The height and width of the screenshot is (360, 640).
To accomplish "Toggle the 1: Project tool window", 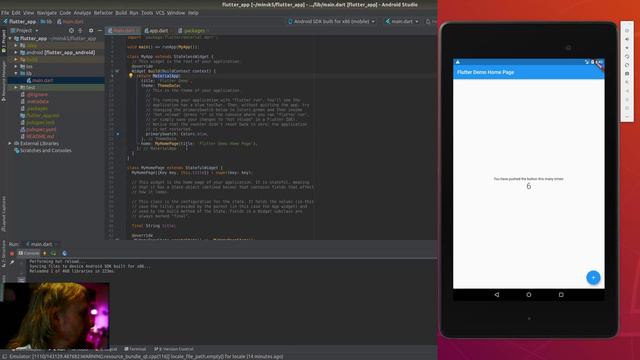I will 4,42.
